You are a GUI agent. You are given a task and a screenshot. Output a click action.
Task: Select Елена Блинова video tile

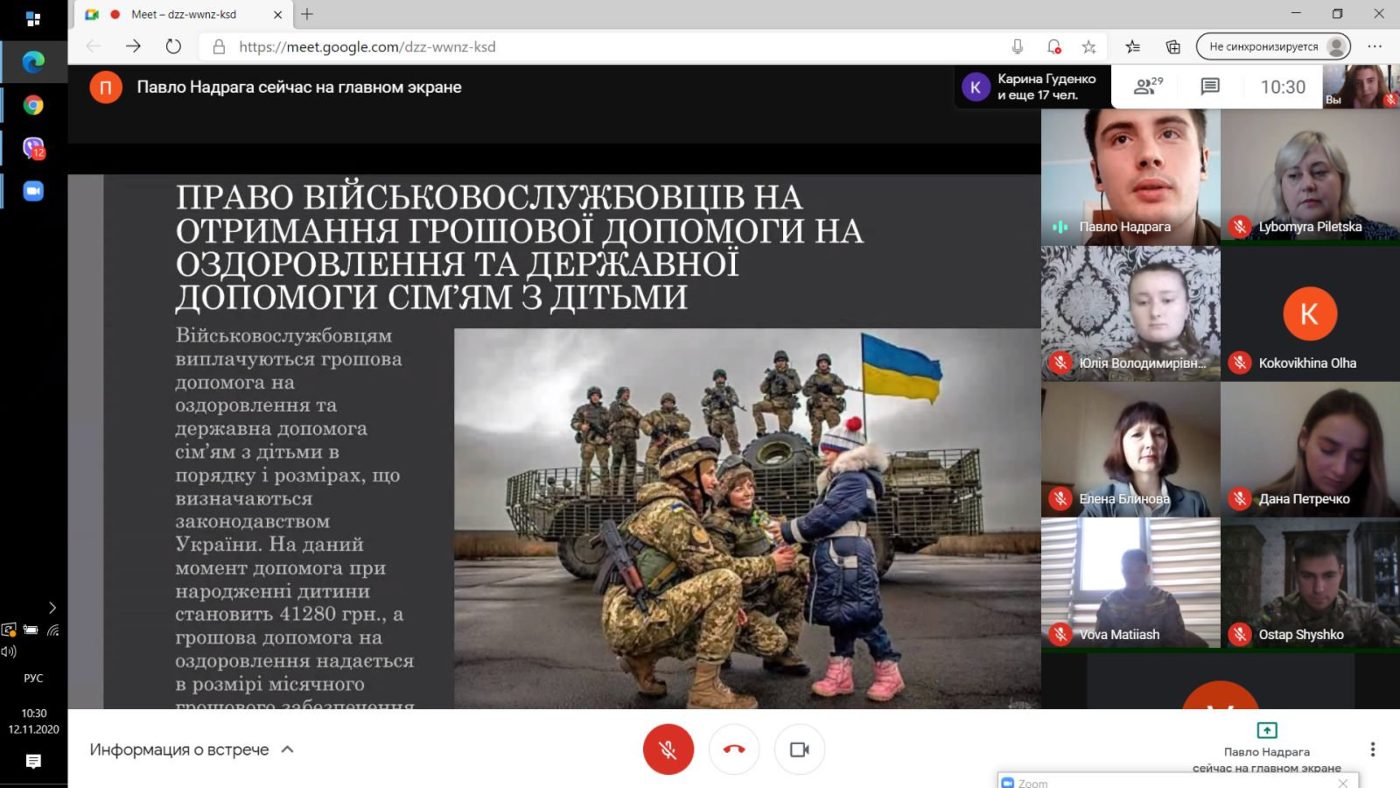pyautogui.click(x=1130, y=449)
